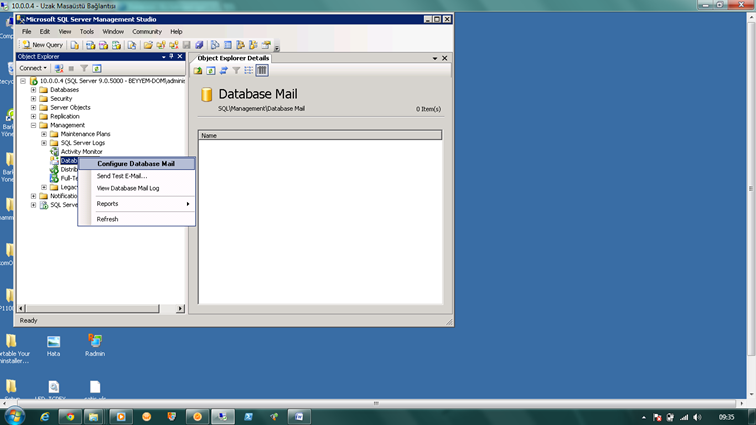Viewport: 756px width, 425px height.
Task: Click the volume icon in system tray
Action: 697,417
